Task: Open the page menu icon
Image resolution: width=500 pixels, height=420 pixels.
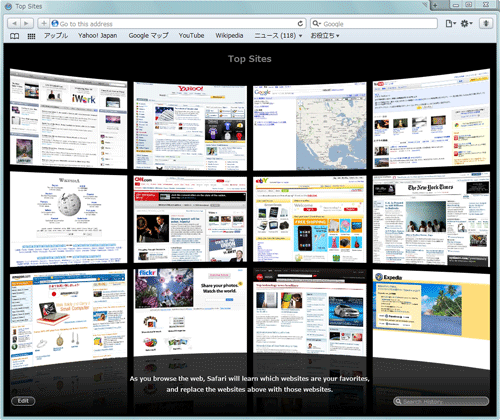Action: 450,23
